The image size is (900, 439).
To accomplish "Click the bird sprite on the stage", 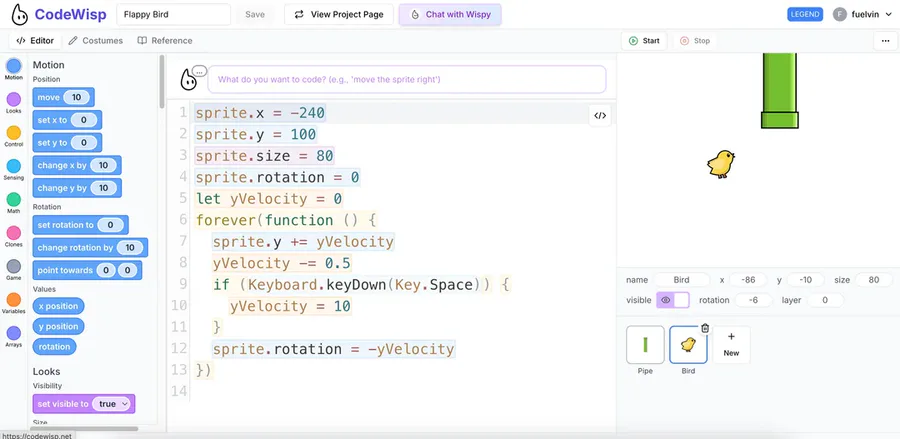I will tap(721, 164).
